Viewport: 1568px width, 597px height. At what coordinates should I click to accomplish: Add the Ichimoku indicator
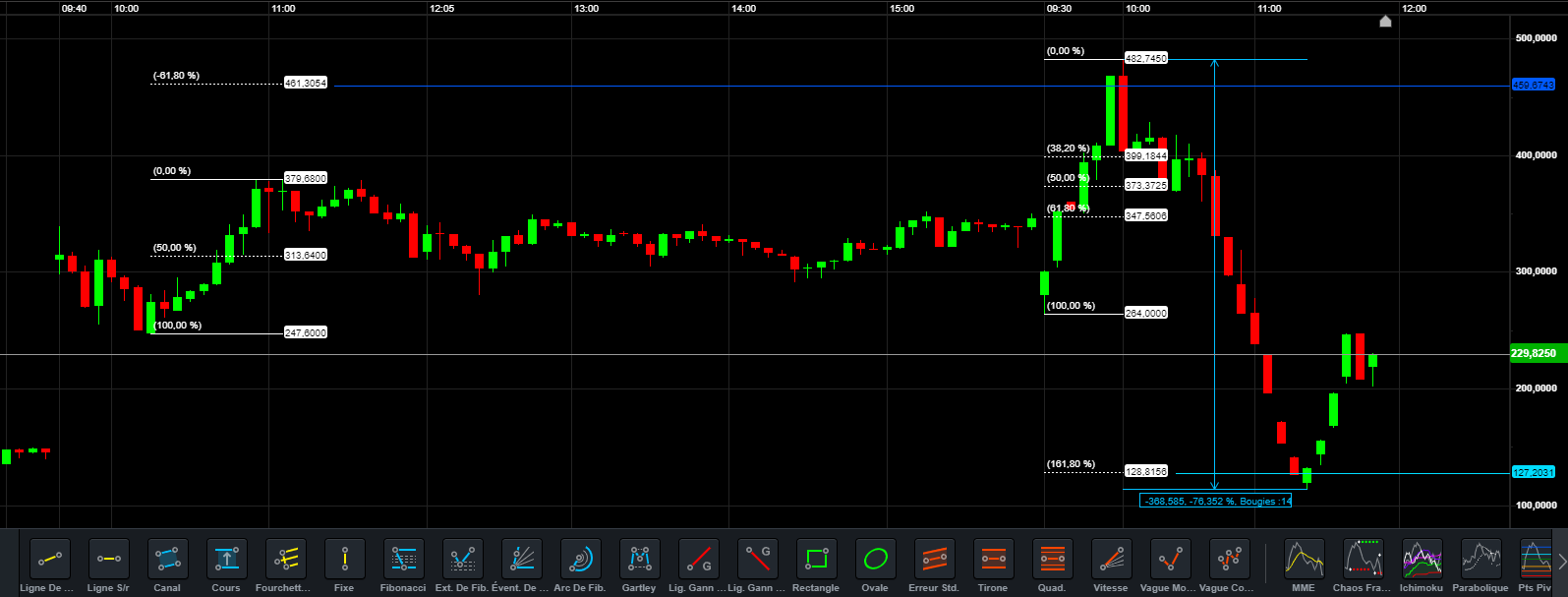pyautogui.click(x=1423, y=559)
